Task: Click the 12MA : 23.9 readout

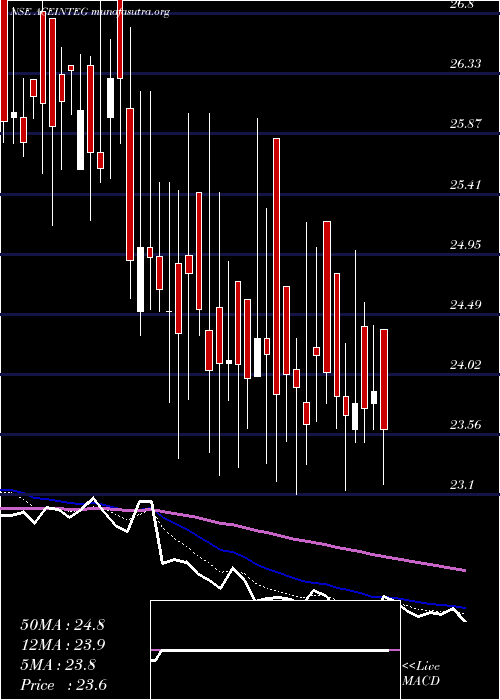Action: pos(62,645)
